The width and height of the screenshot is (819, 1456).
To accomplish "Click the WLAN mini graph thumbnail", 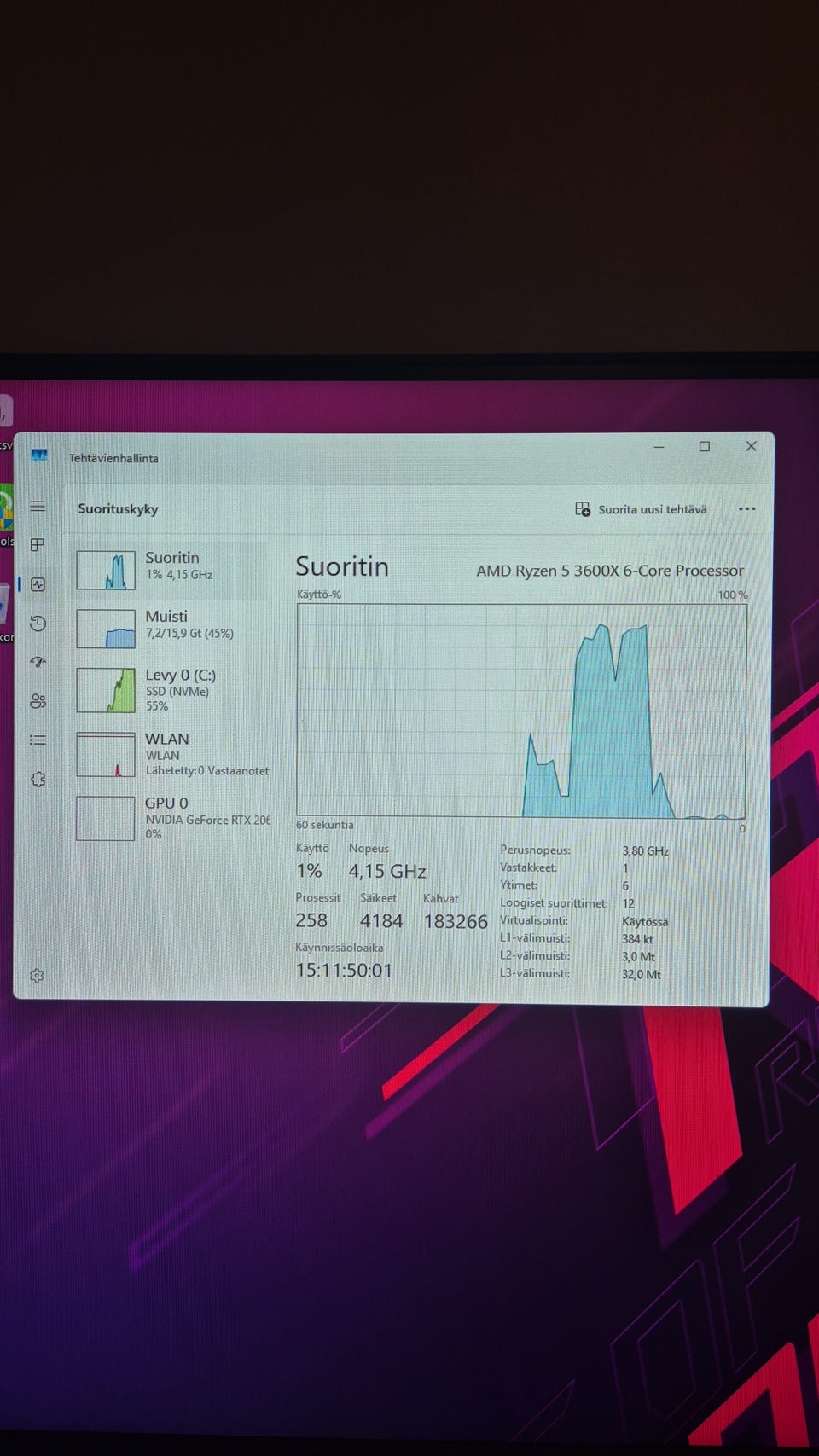I will click(x=106, y=754).
